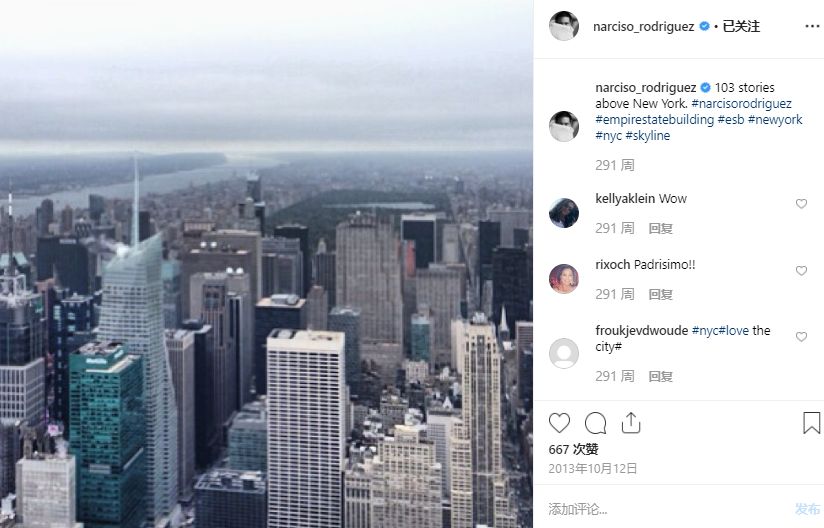
Task: Follow the #empirestatebuilding hashtag link
Action: [x=654, y=120]
